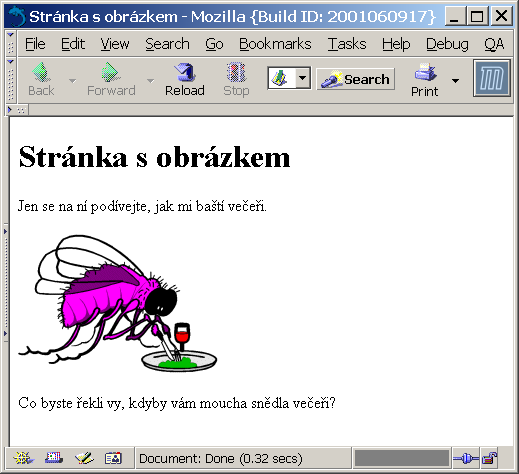Collapse the menu bar grippy
This screenshot has width=519, height=474.
click(11, 43)
